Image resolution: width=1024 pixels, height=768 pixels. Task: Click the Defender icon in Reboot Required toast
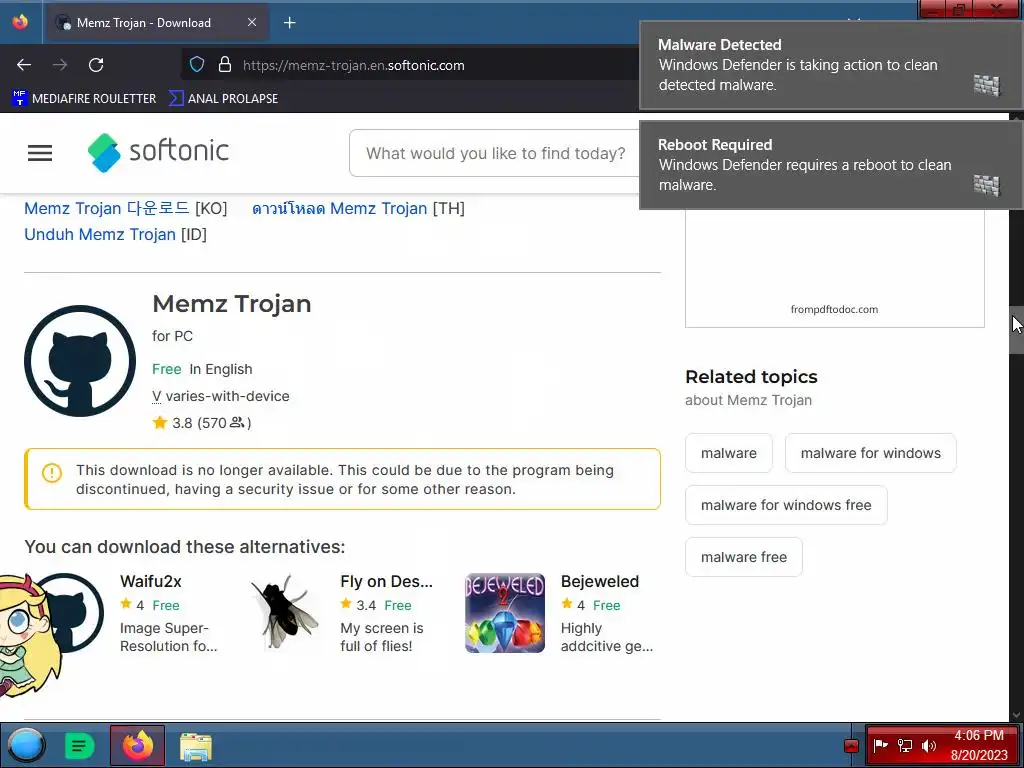pyautogui.click(x=987, y=185)
